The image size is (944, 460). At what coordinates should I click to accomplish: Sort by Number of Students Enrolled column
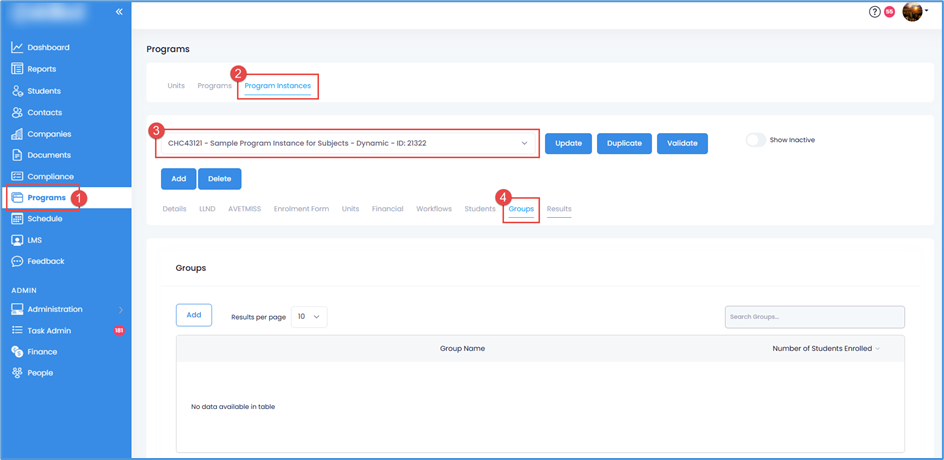click(x=825, y=348)
